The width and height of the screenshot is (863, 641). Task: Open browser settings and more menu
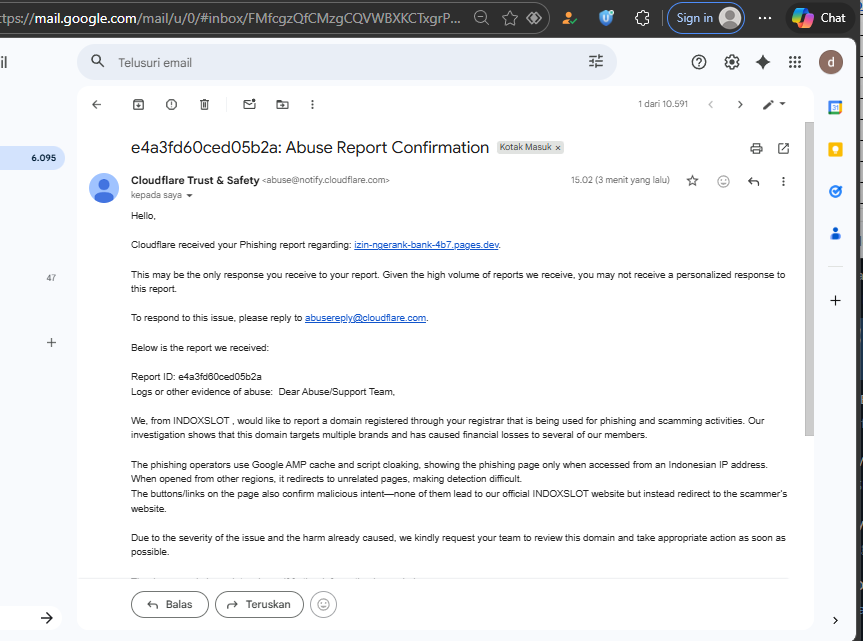[764, 18]
